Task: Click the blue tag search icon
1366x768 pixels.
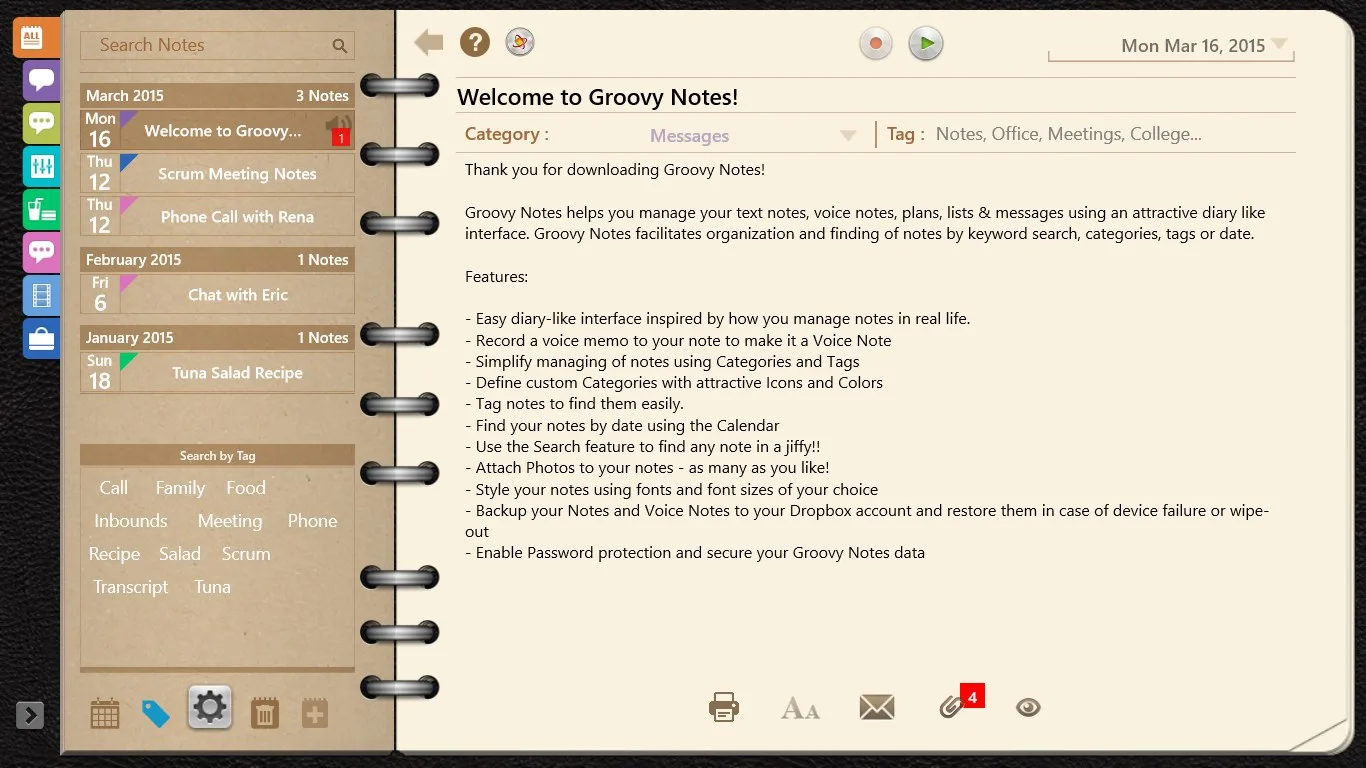Action: pos(156,713)
